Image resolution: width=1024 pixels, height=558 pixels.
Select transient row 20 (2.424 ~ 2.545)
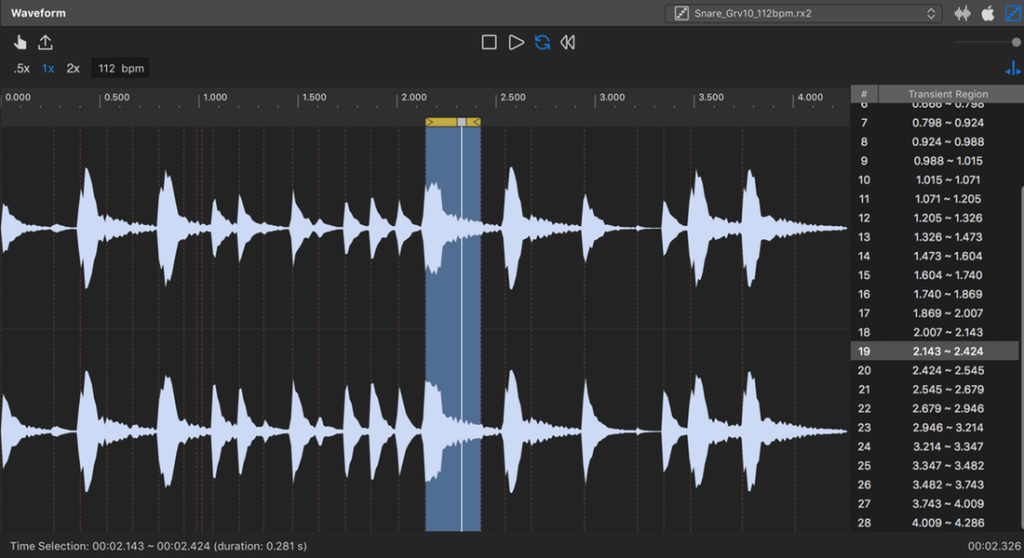[x=935, y=370]
